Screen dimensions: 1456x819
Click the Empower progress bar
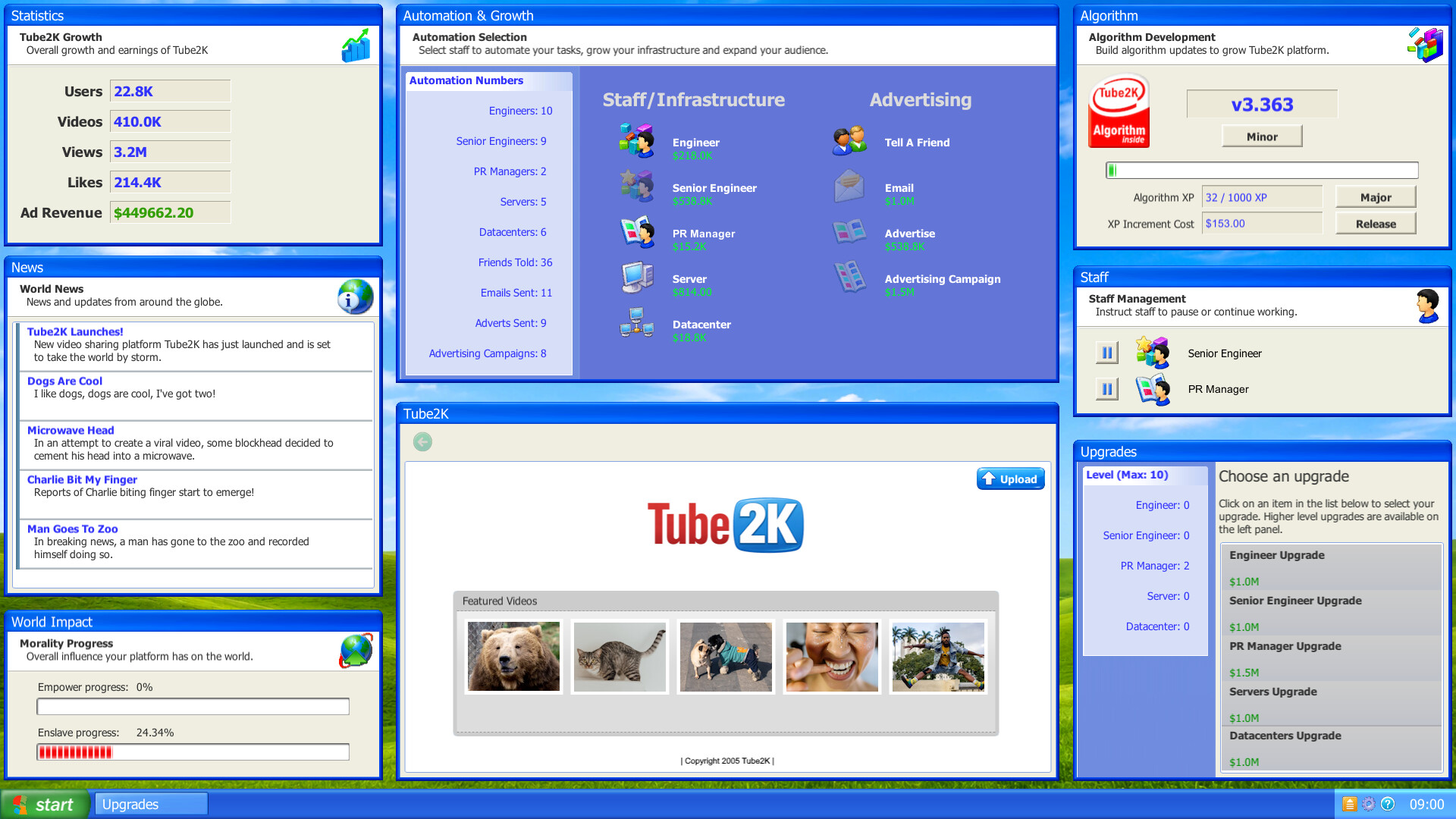tap(193, 707)
